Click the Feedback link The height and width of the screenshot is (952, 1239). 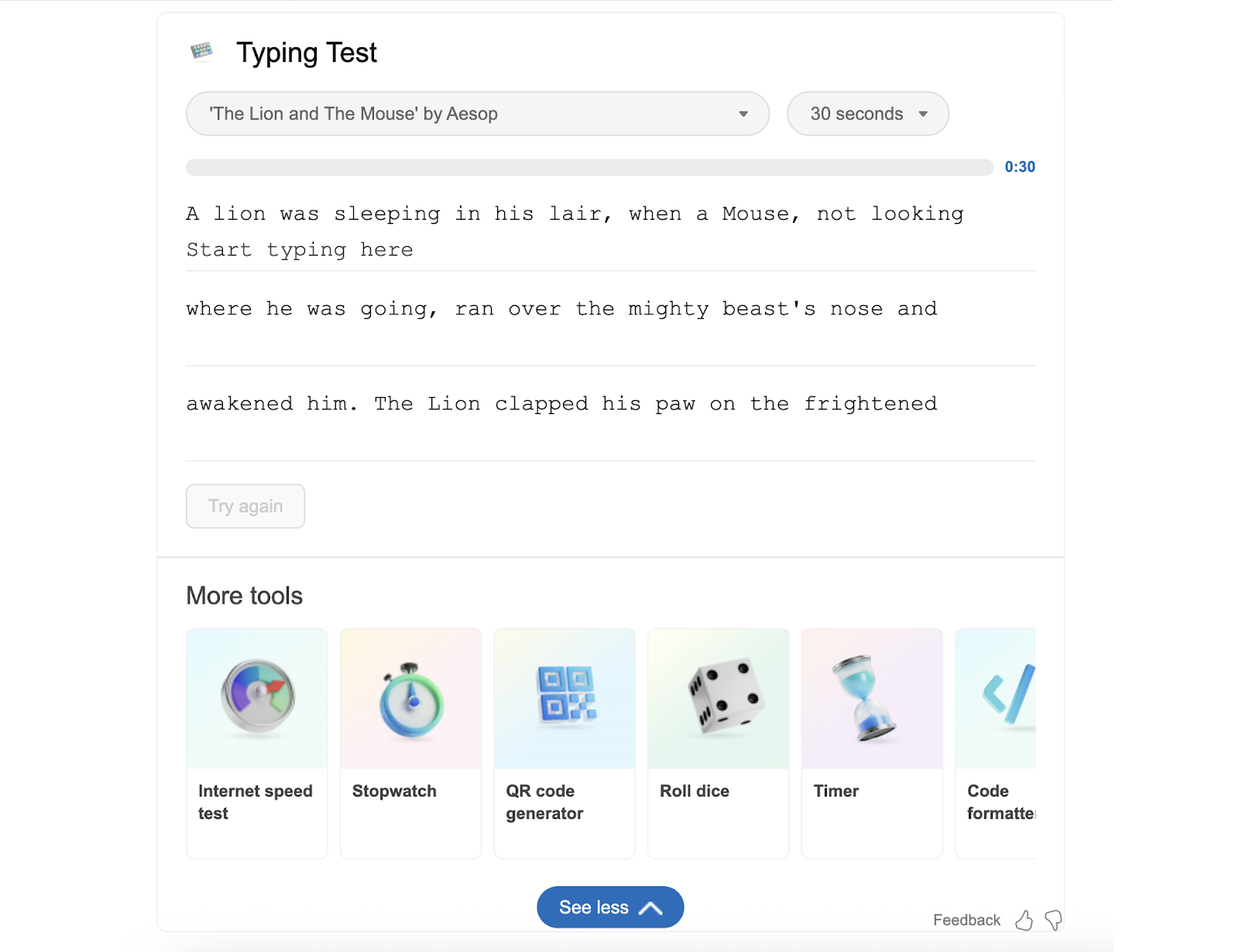click(x=966, y=920)
